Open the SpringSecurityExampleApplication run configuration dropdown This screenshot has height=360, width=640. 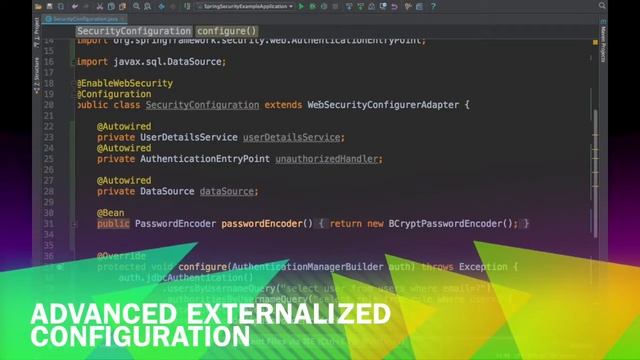(244, 6)
